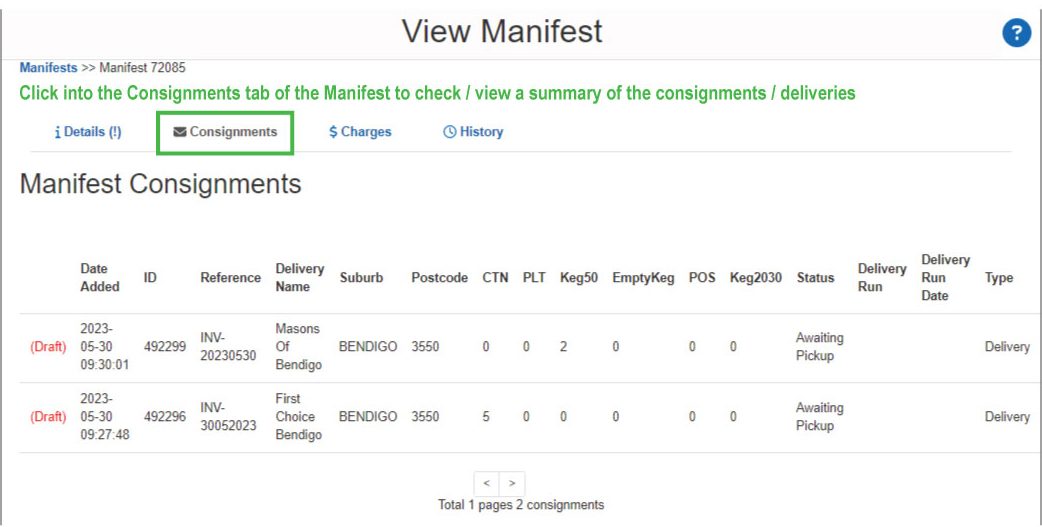
Task: Select reference INV-20230530
Action: (227, 347)
